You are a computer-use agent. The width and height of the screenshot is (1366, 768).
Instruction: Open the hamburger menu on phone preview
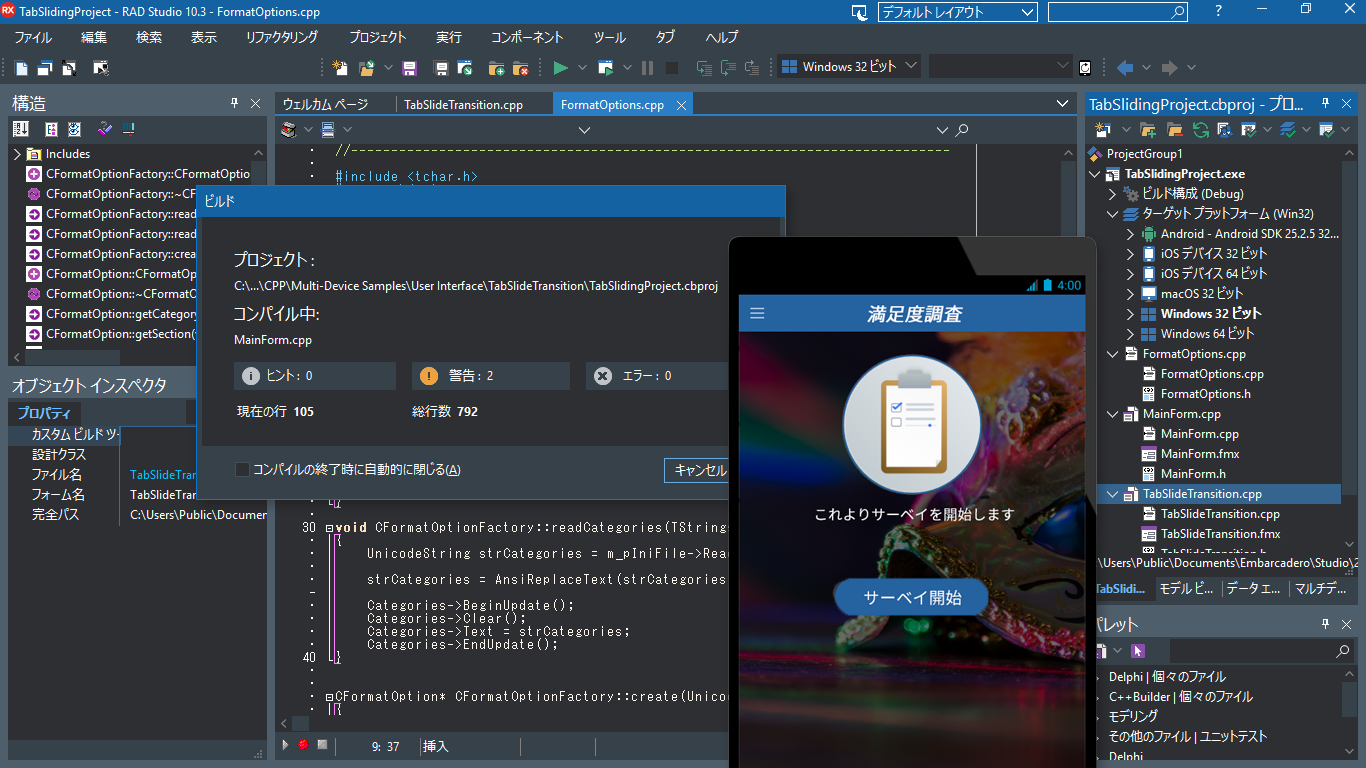coord(757,314)
